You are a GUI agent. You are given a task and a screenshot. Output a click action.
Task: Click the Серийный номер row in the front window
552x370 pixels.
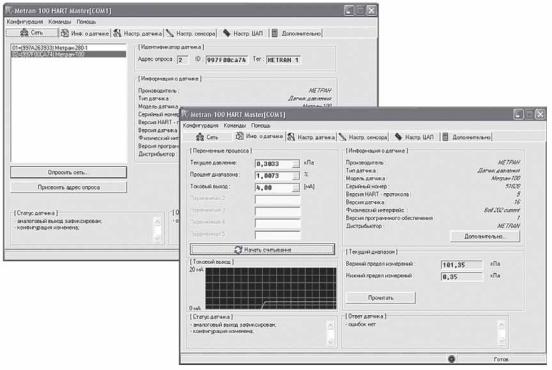pyautogui.click(x=433, y=186)
